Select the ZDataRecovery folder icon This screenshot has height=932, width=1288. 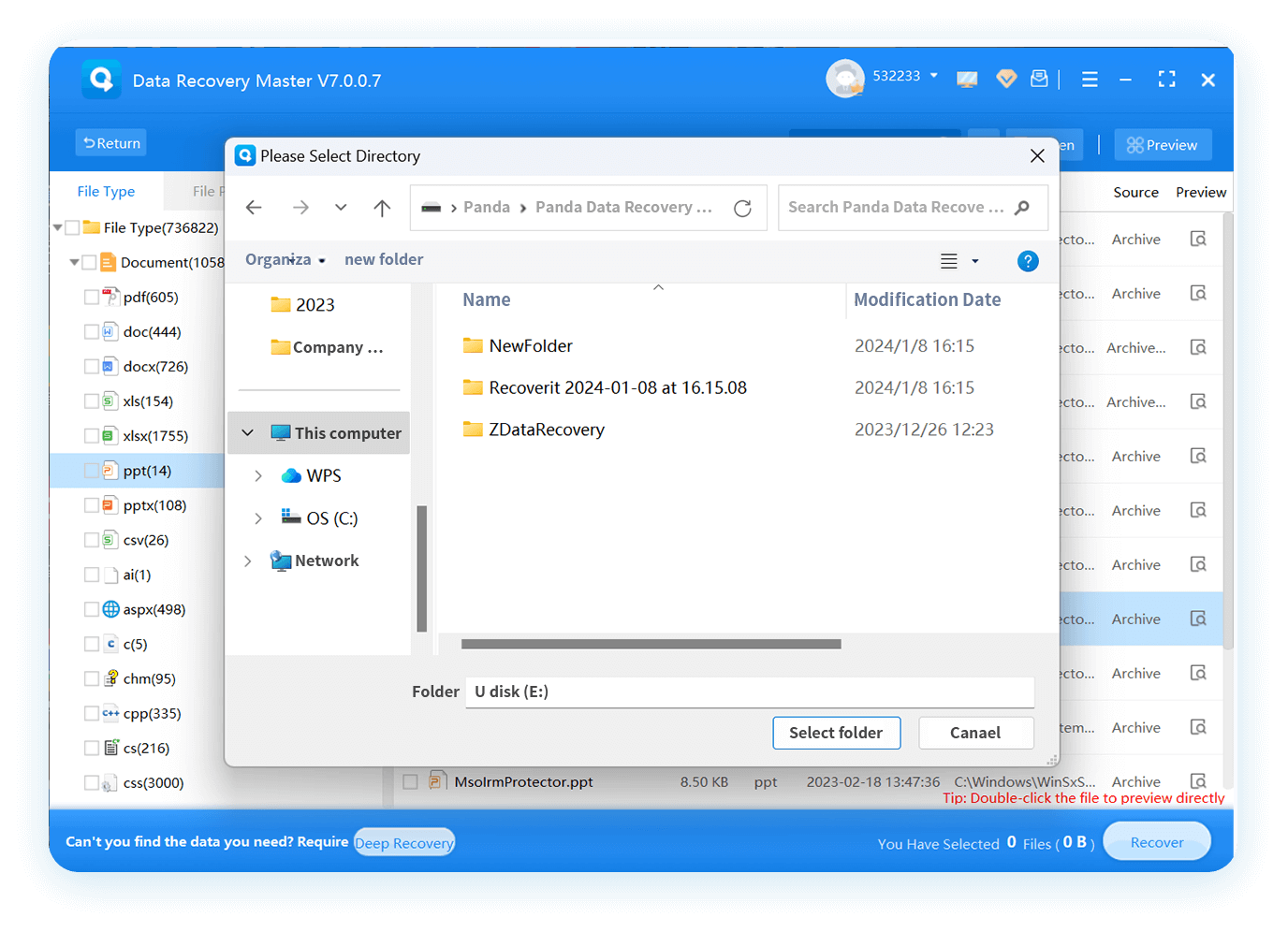(x=473, y=430)
